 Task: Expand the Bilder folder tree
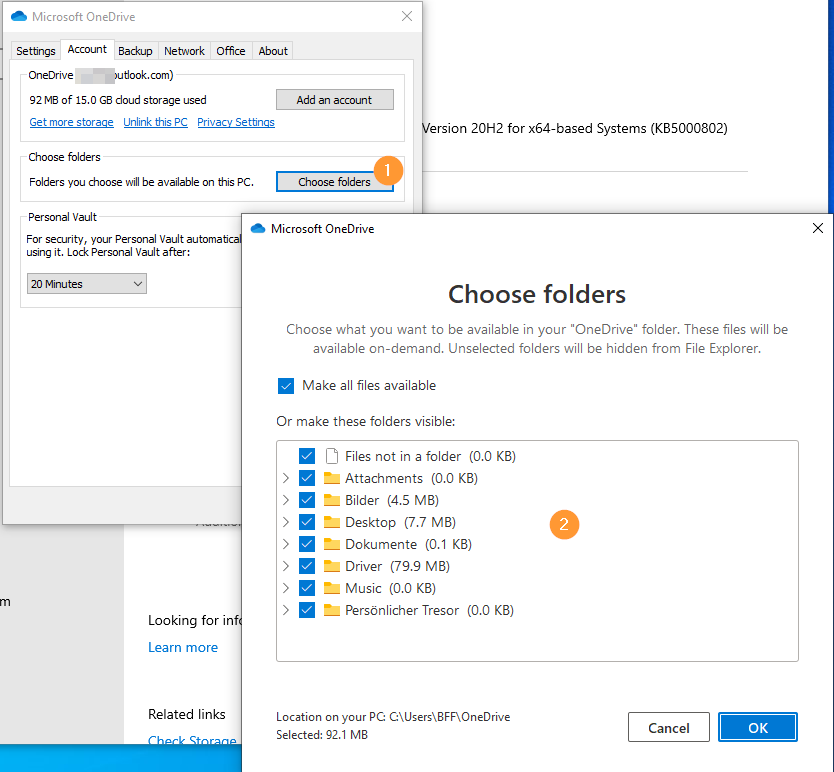[x=286, y=500]
